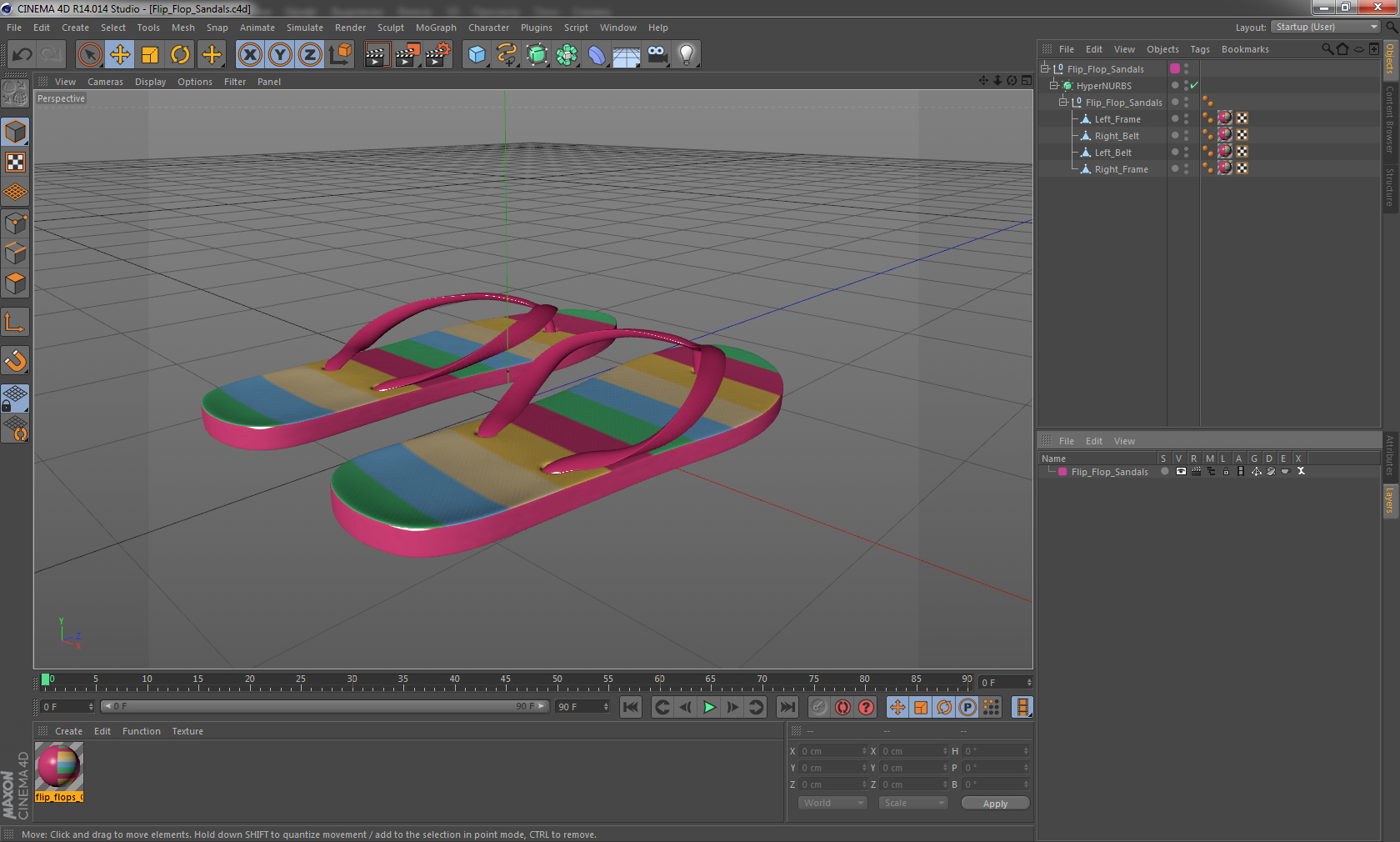Activate the Rotate tool
The image size is (1400, 842).
(x=180, y=55)
